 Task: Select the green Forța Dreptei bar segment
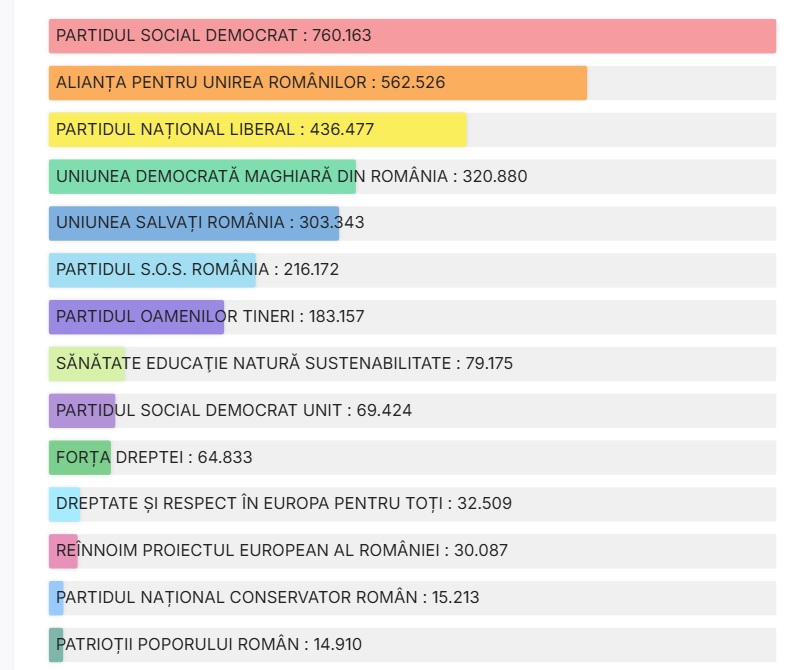pos(79,458)
